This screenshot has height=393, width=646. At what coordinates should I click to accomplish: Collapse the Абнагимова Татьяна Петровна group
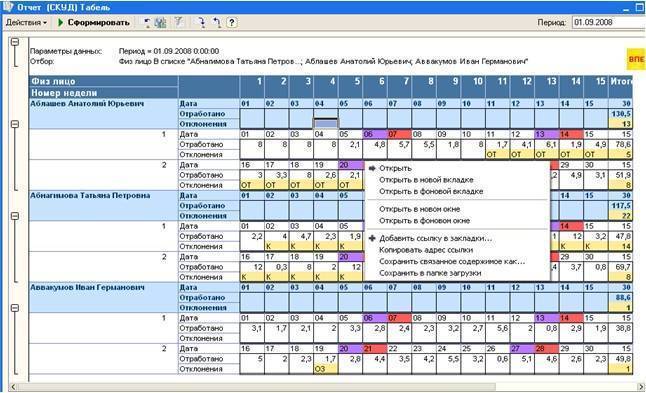pyautogui.click(x=15, y=216)
